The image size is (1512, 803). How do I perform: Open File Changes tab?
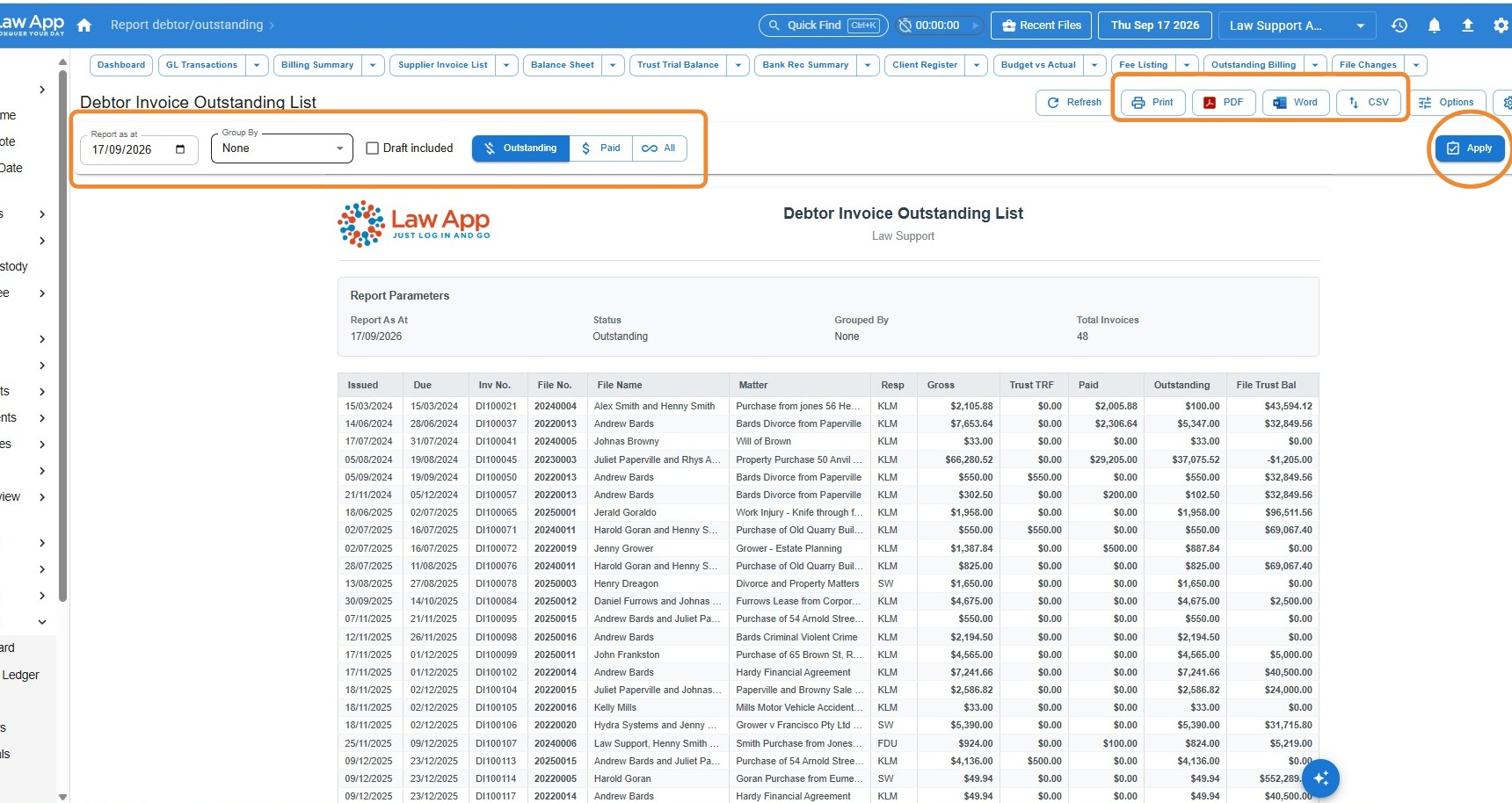pyautogui.click(x=1368, y=65)
